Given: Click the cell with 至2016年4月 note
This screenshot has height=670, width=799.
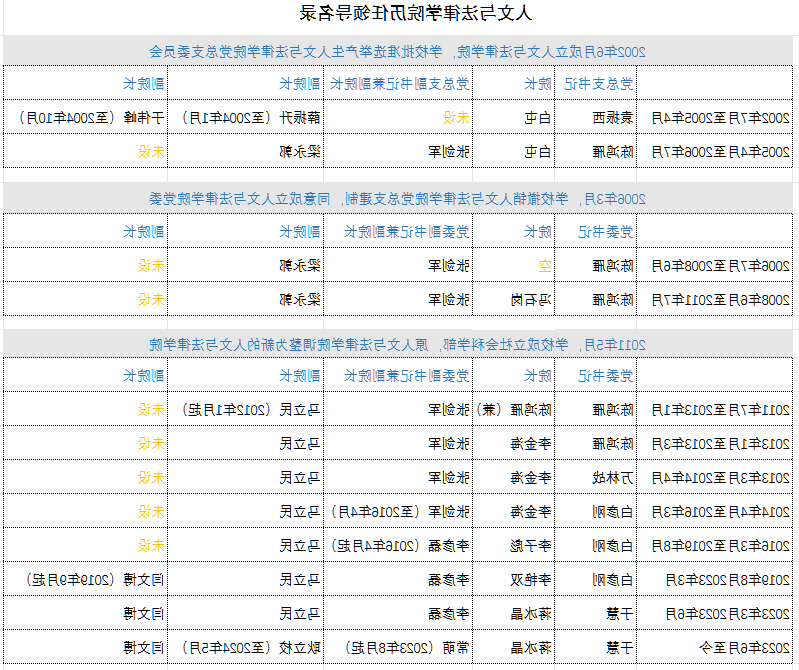Looking at the screenshot, I should (x=398, y=511).
